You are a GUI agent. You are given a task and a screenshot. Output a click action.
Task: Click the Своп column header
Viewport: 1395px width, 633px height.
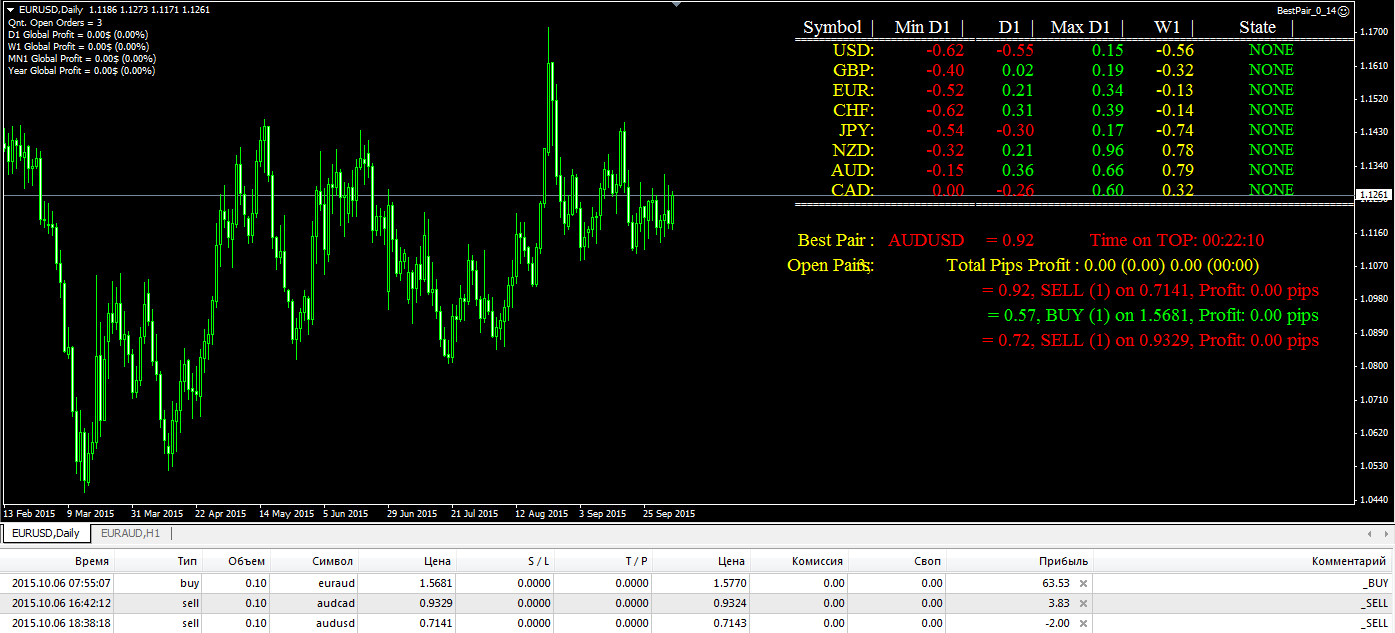(x=927, y=561)
